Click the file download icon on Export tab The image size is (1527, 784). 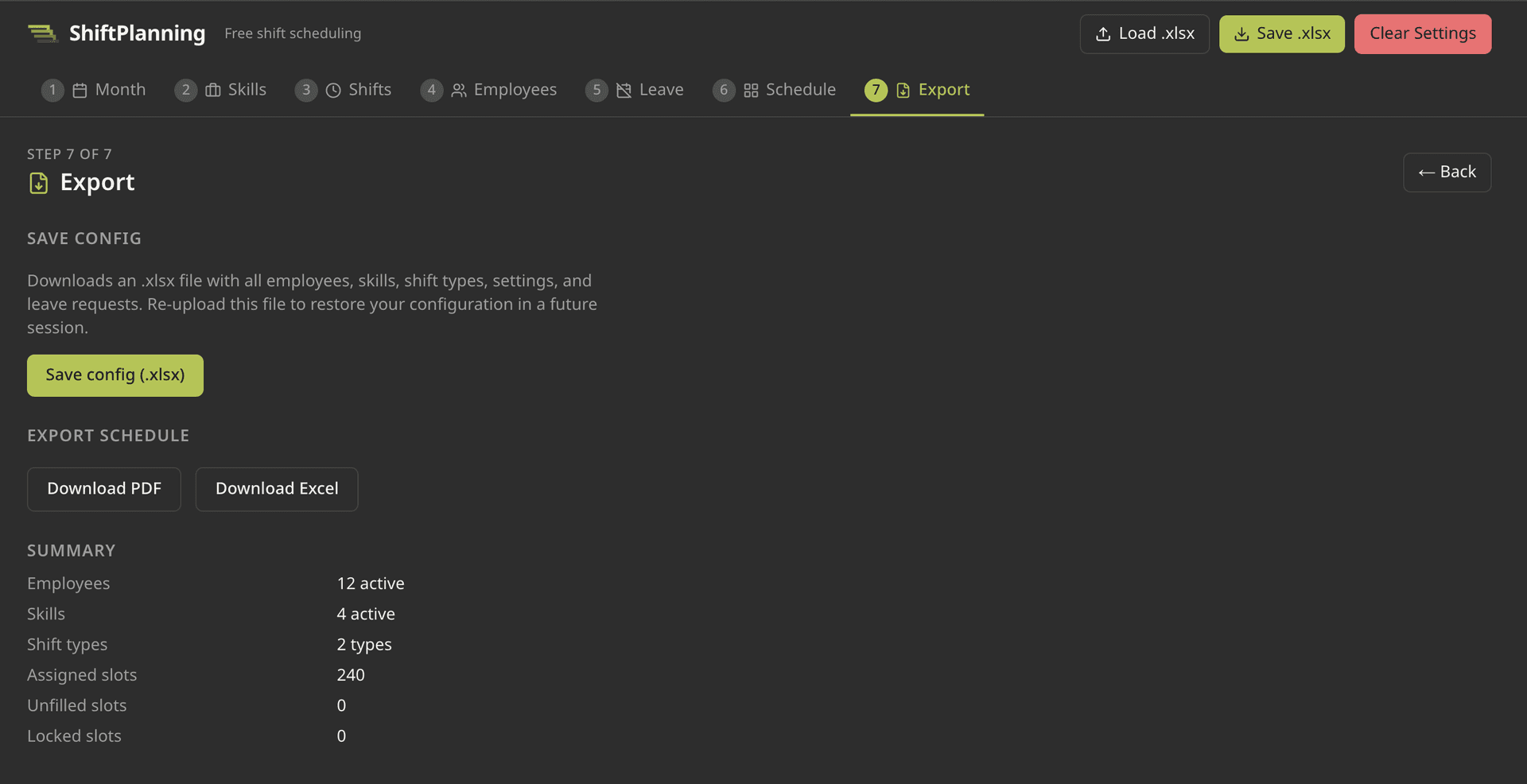tap(903, 91)
